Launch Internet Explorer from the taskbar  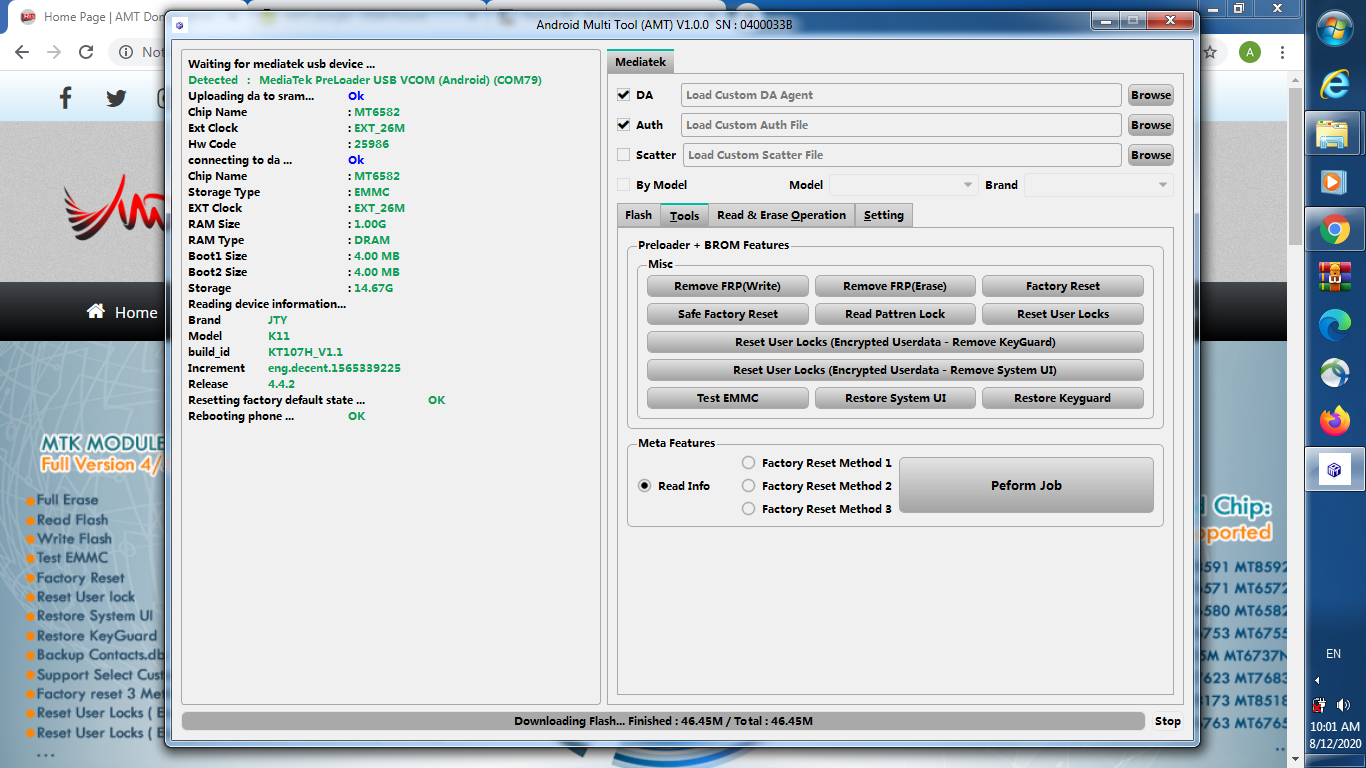click(1334, 85)
